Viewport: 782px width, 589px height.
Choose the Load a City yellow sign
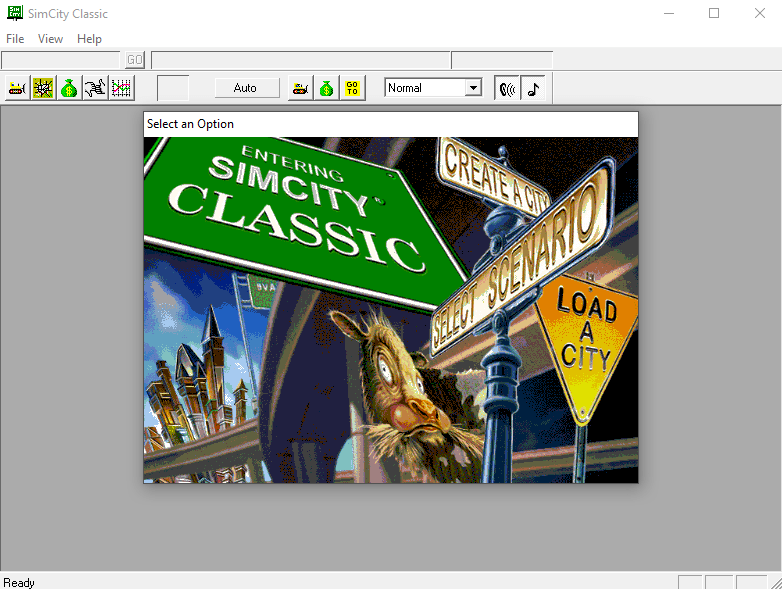(586, 344)
